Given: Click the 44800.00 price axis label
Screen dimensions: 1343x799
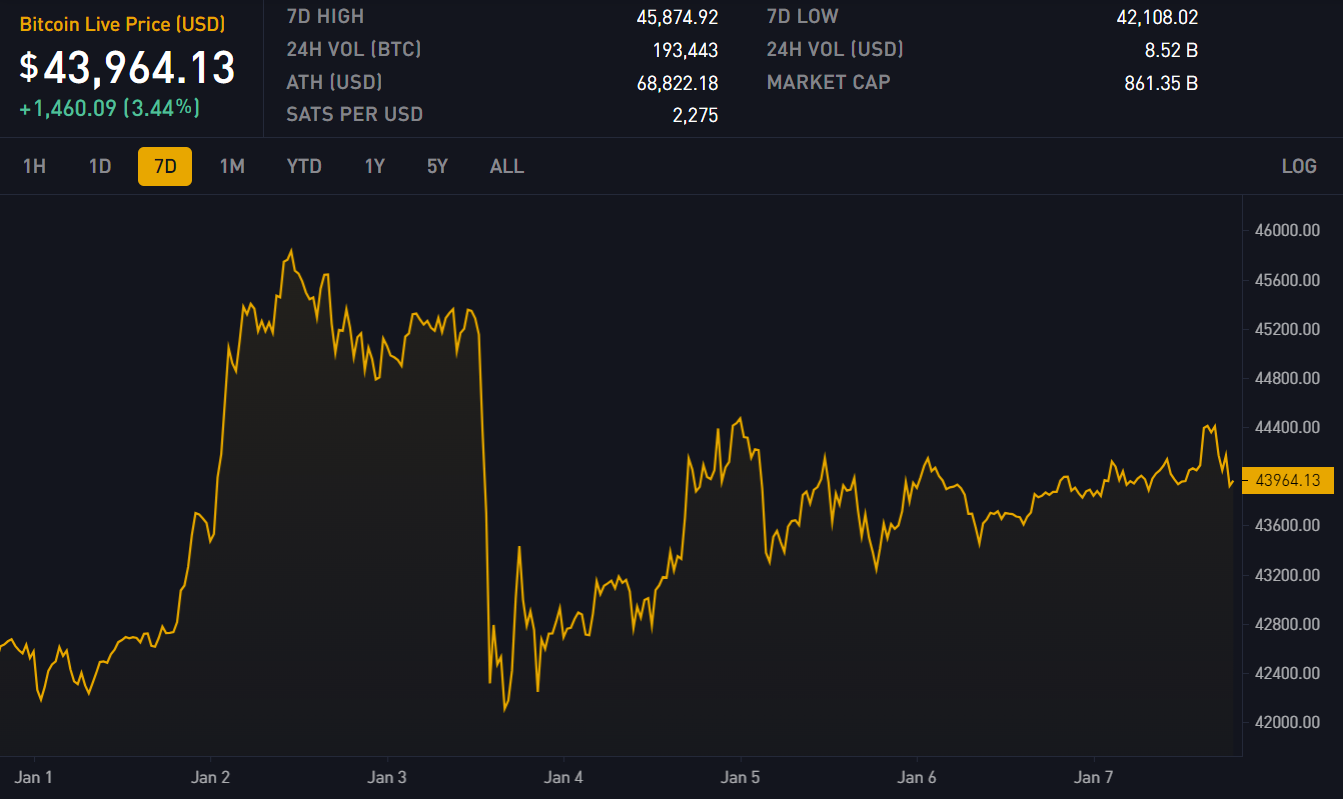Looking at the screenshot, I should [1287, 378].
